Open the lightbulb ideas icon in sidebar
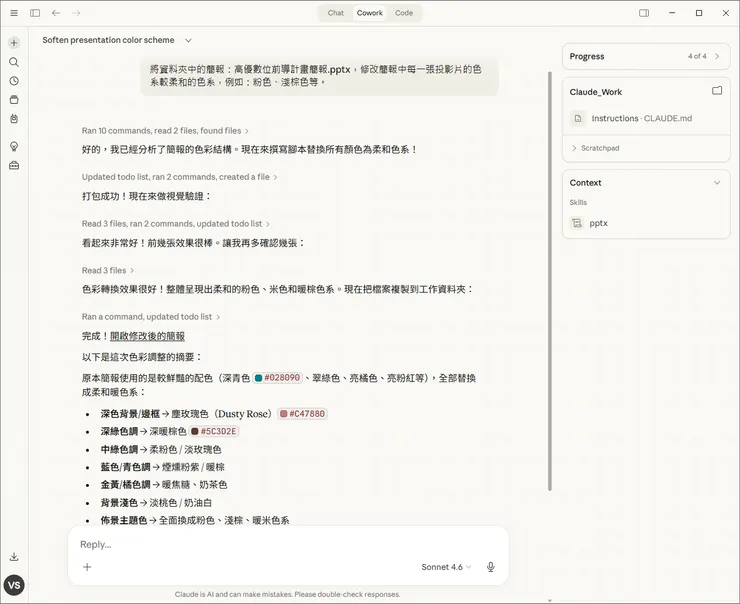Screen dimensions: 740x604 pos(14,146)
